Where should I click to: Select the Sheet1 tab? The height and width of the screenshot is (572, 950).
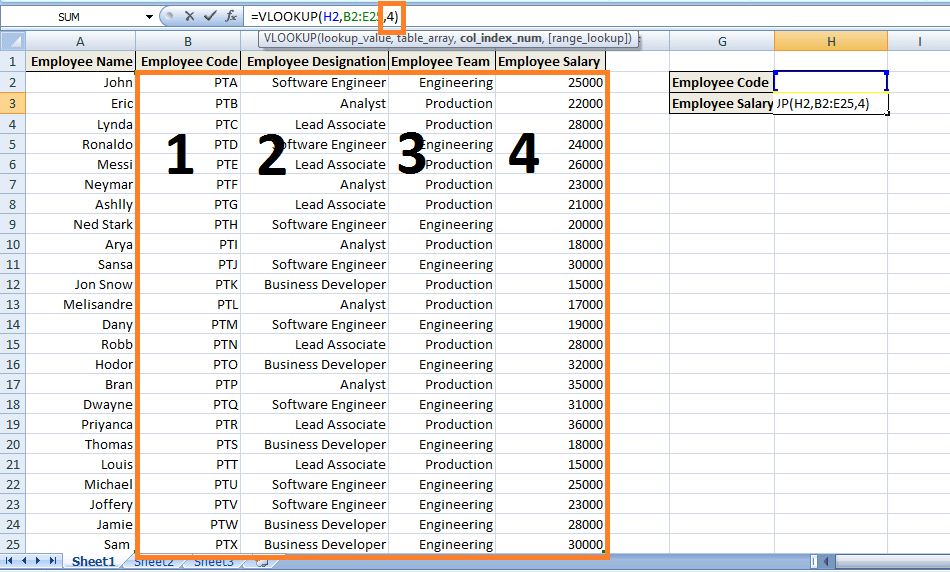pyautogui.click(x=93, y=562)
